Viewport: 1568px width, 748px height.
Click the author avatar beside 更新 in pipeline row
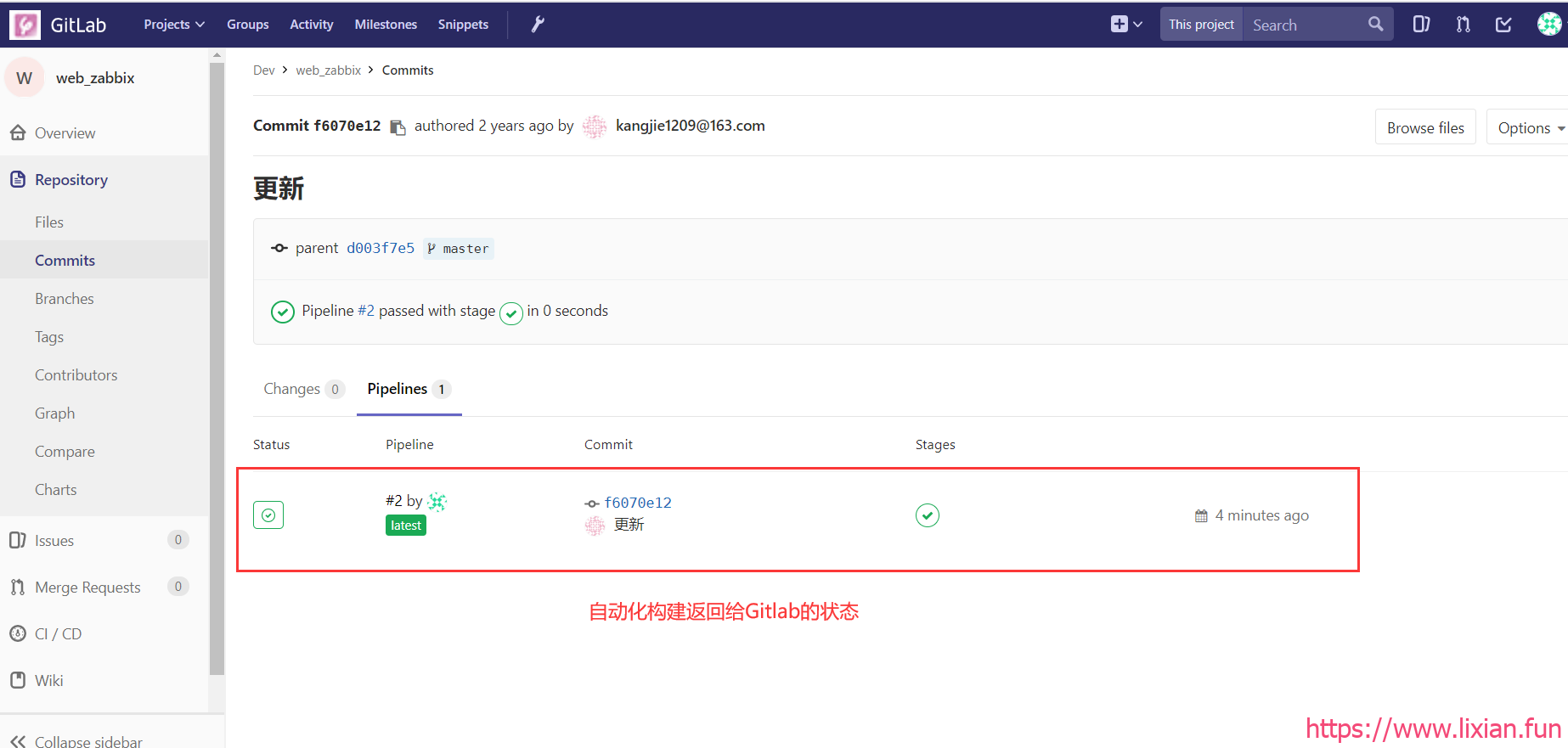[595, 526]
